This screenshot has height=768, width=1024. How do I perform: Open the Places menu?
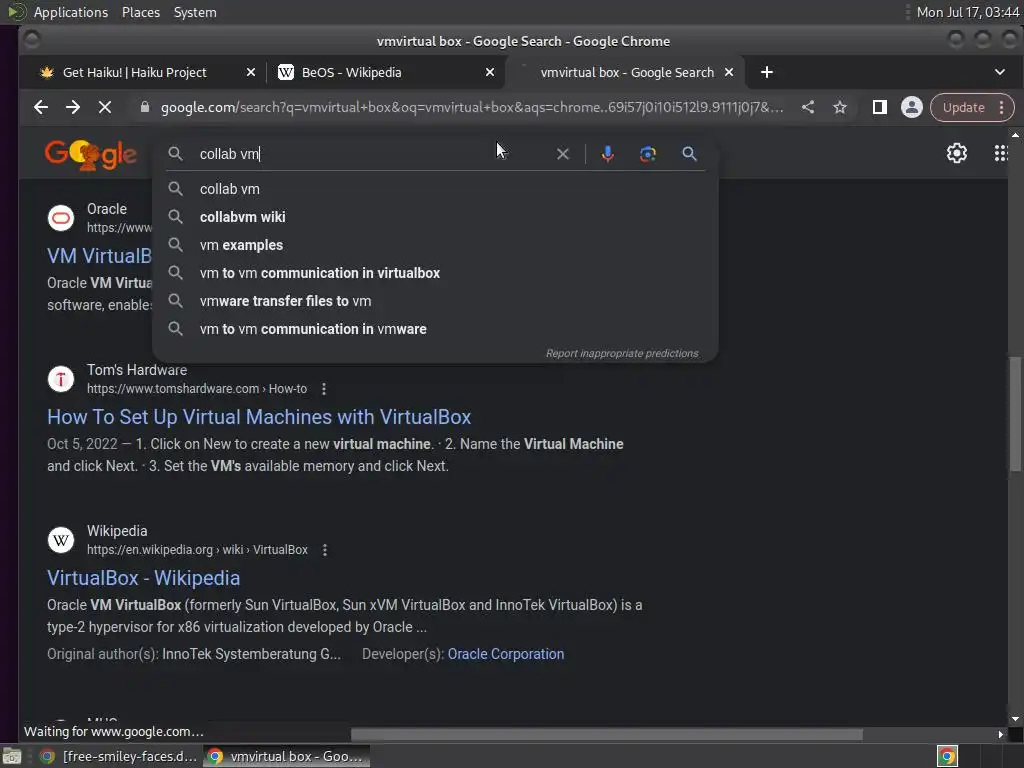(140, 12)
